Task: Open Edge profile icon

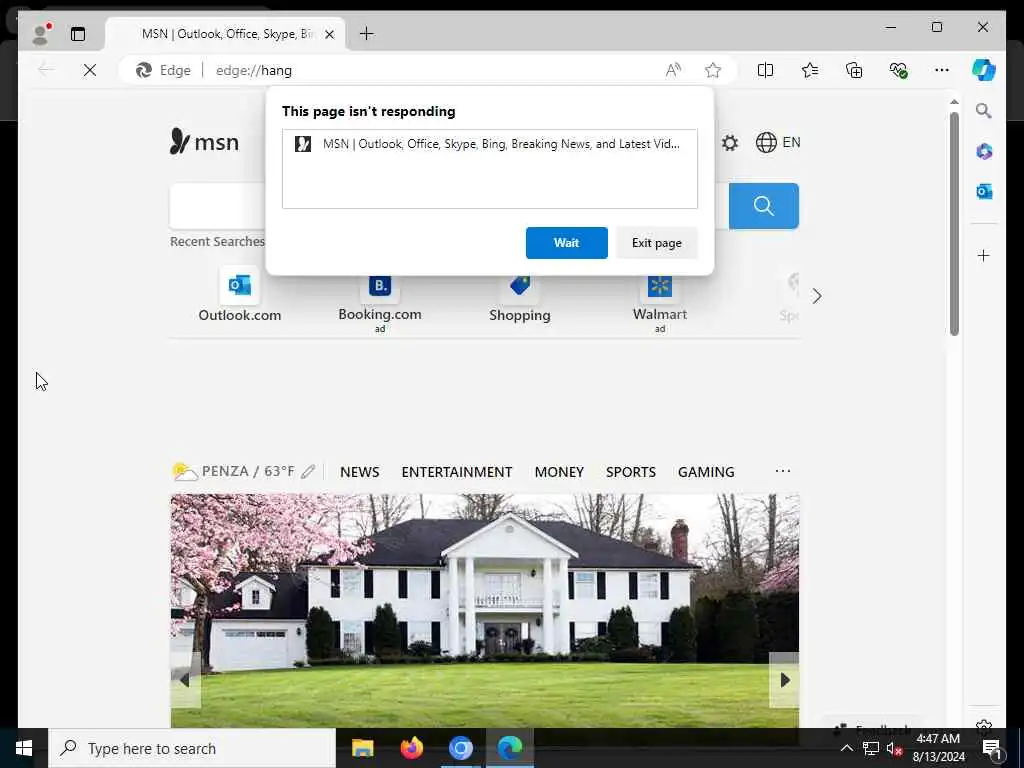Action: tap(41, 34)
